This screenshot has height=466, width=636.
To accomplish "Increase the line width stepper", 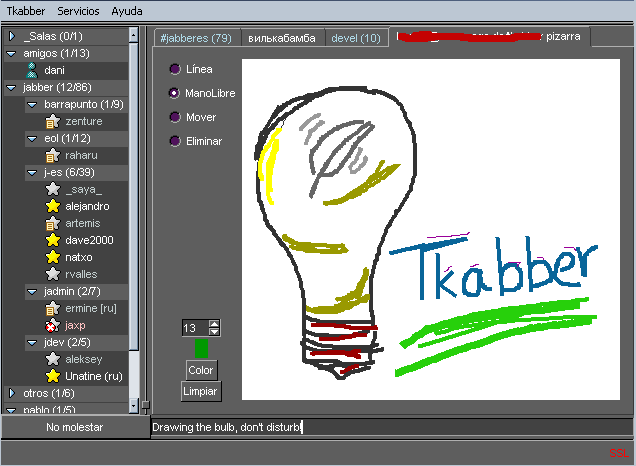I will (x=214, y=324).
